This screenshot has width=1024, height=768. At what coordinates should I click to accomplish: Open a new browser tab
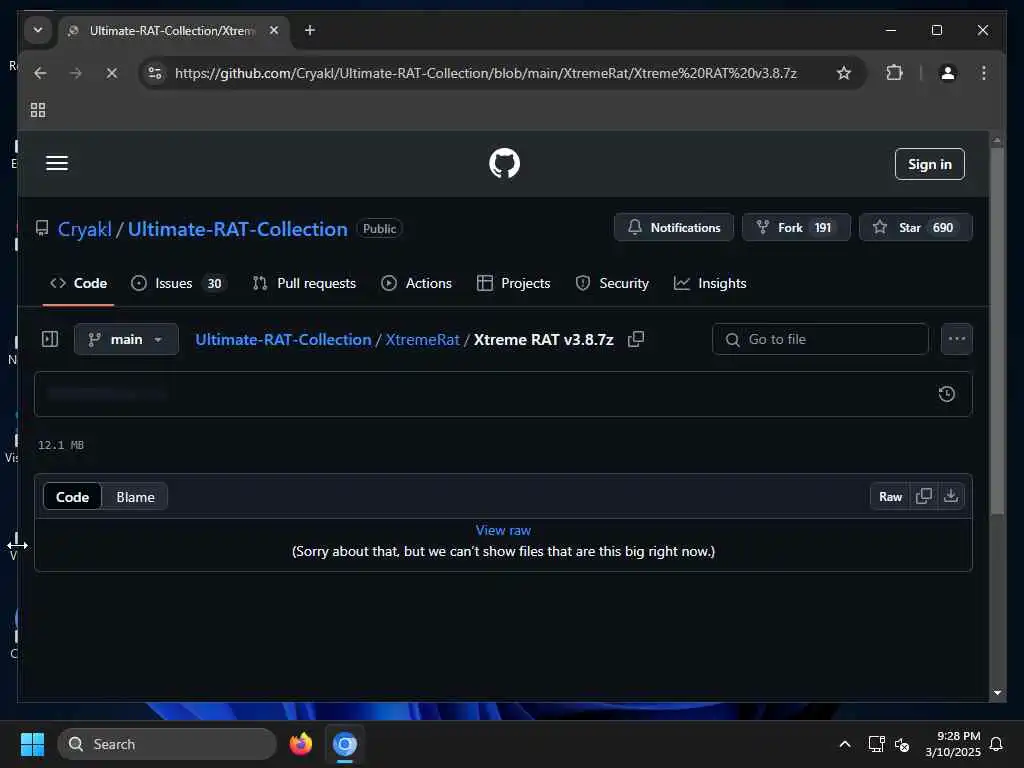310,30
